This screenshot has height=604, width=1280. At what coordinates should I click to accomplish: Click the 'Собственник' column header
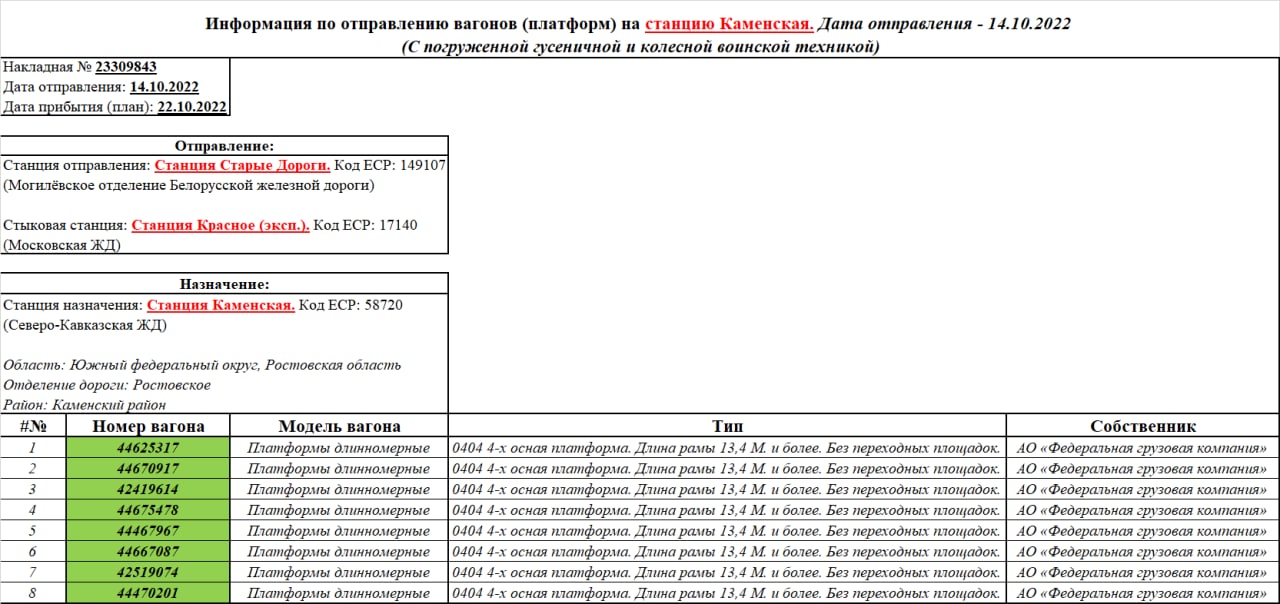tap(1142, 426)
